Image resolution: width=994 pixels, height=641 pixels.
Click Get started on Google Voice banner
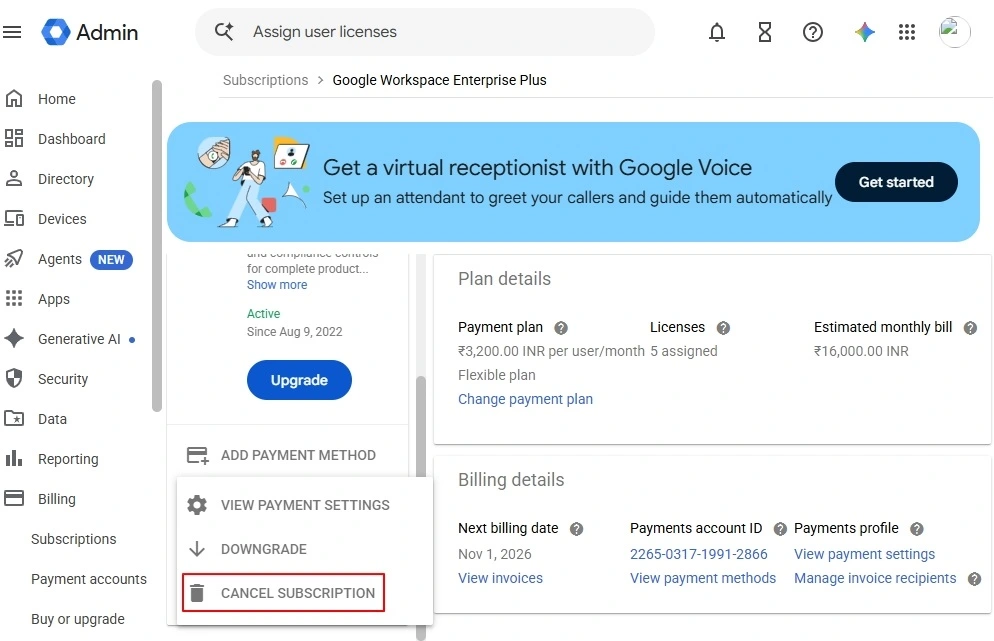(896, 182)
